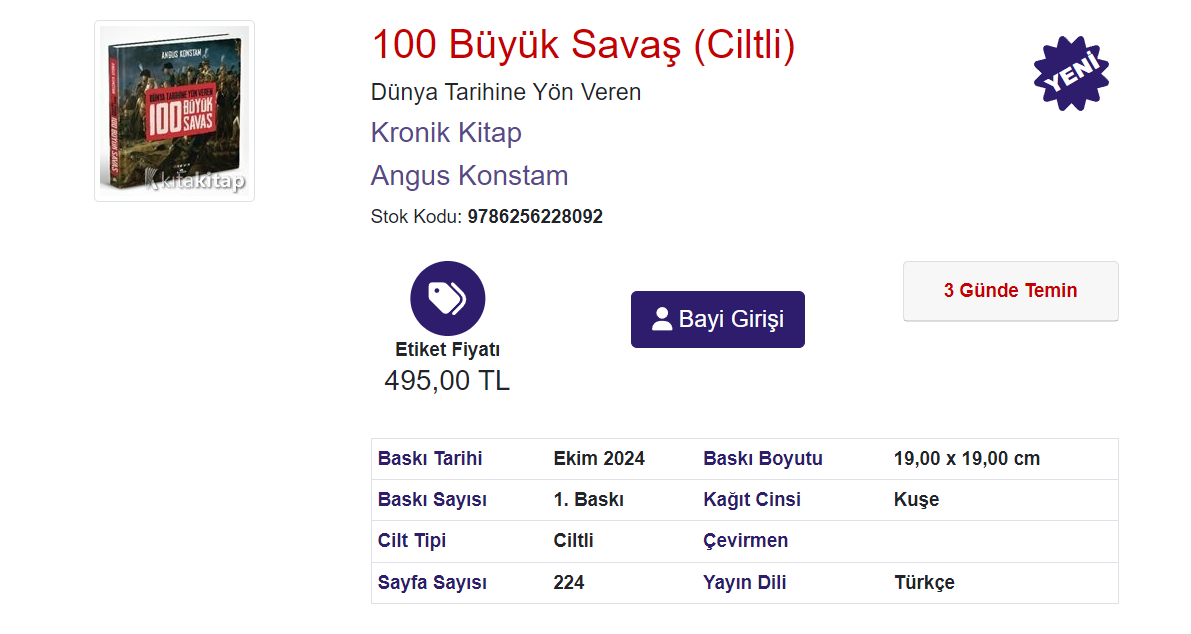Click the 100 Büyük Savaş (Ciltli) title
The height and width of the screenshot is (634, 1191).
pos(583,45)
